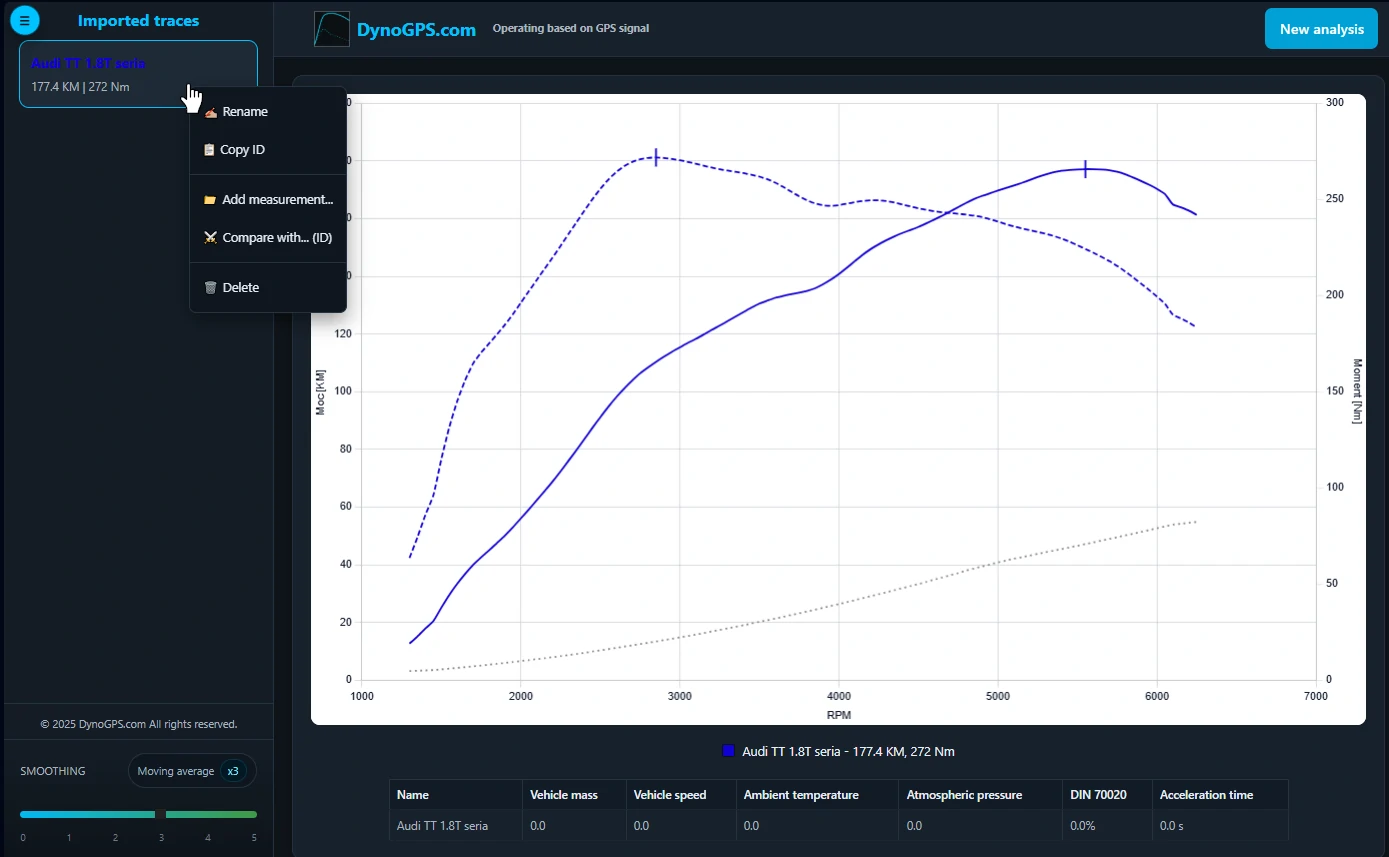Click the DynoGPS chart logo icon
1389x857 pixels.
(331, 29)
